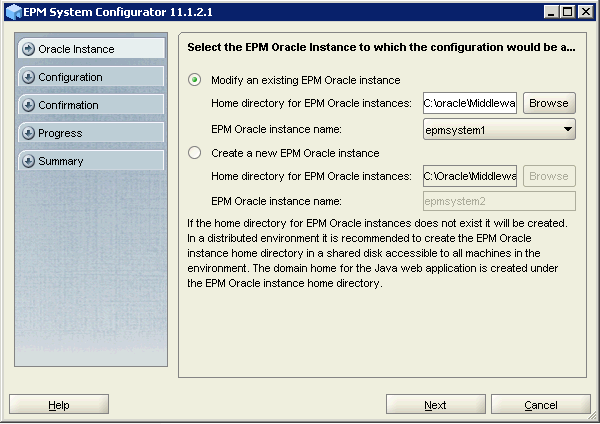Screen dimensions: 600x424
Task: Select the Progress step label
Action: [x=60, y=133]
